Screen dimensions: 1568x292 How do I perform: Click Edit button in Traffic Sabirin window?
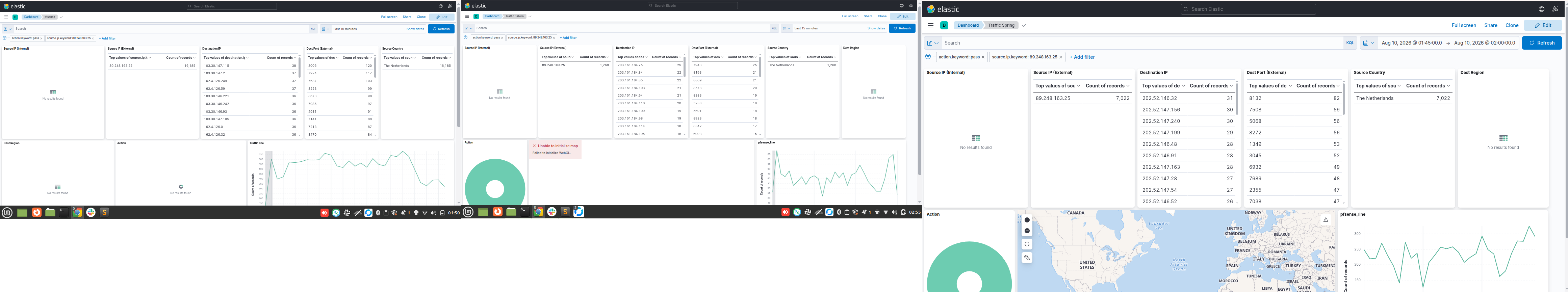pos(902,17)
